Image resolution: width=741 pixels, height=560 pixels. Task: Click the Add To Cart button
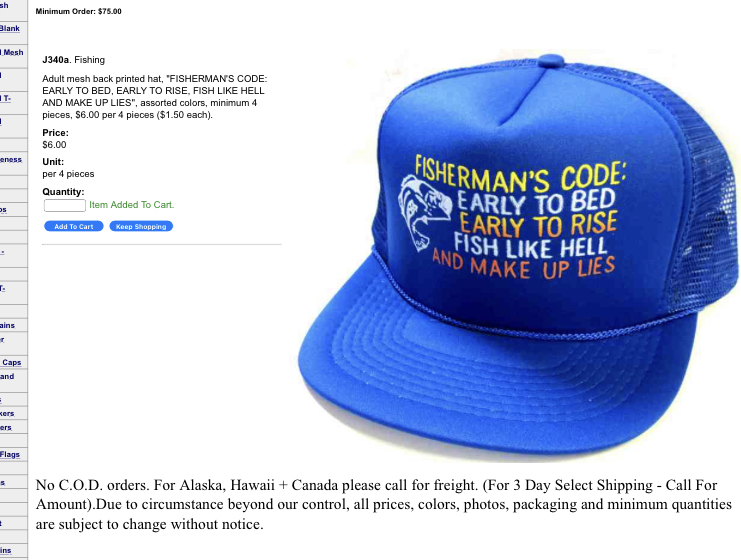(x=74, y=226)
